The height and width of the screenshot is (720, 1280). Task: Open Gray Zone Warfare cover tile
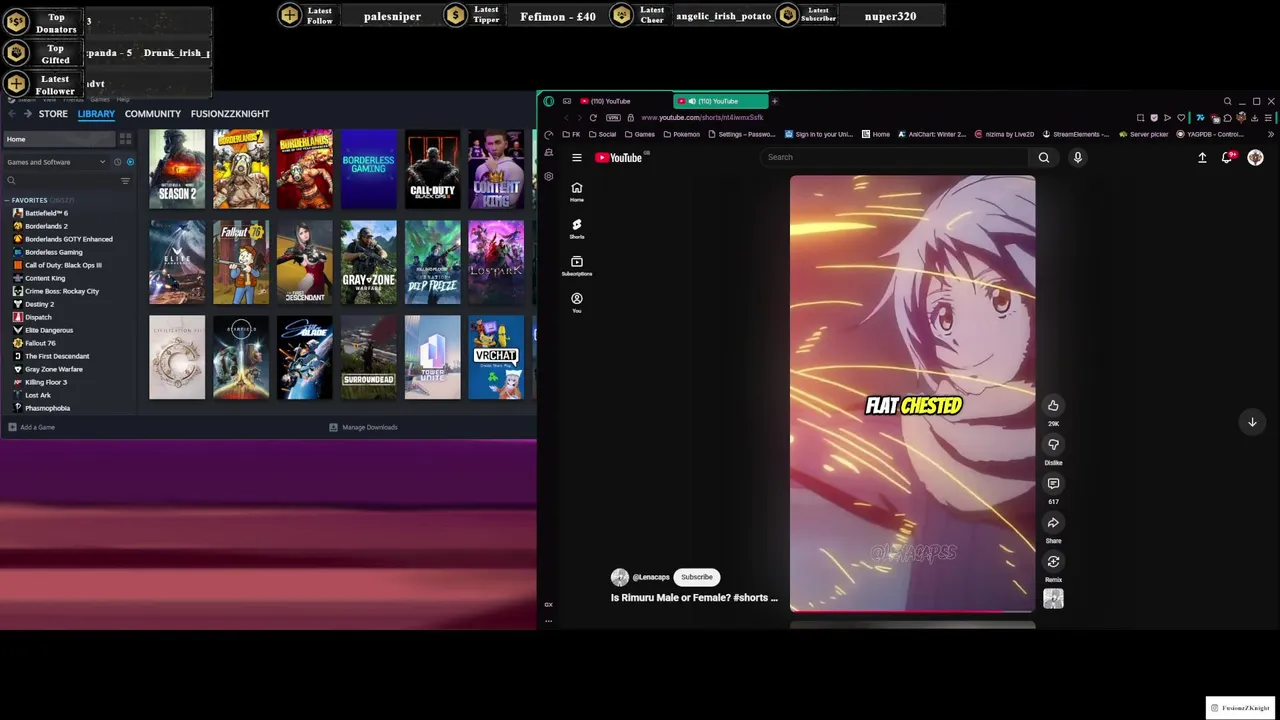coord(368,262)
